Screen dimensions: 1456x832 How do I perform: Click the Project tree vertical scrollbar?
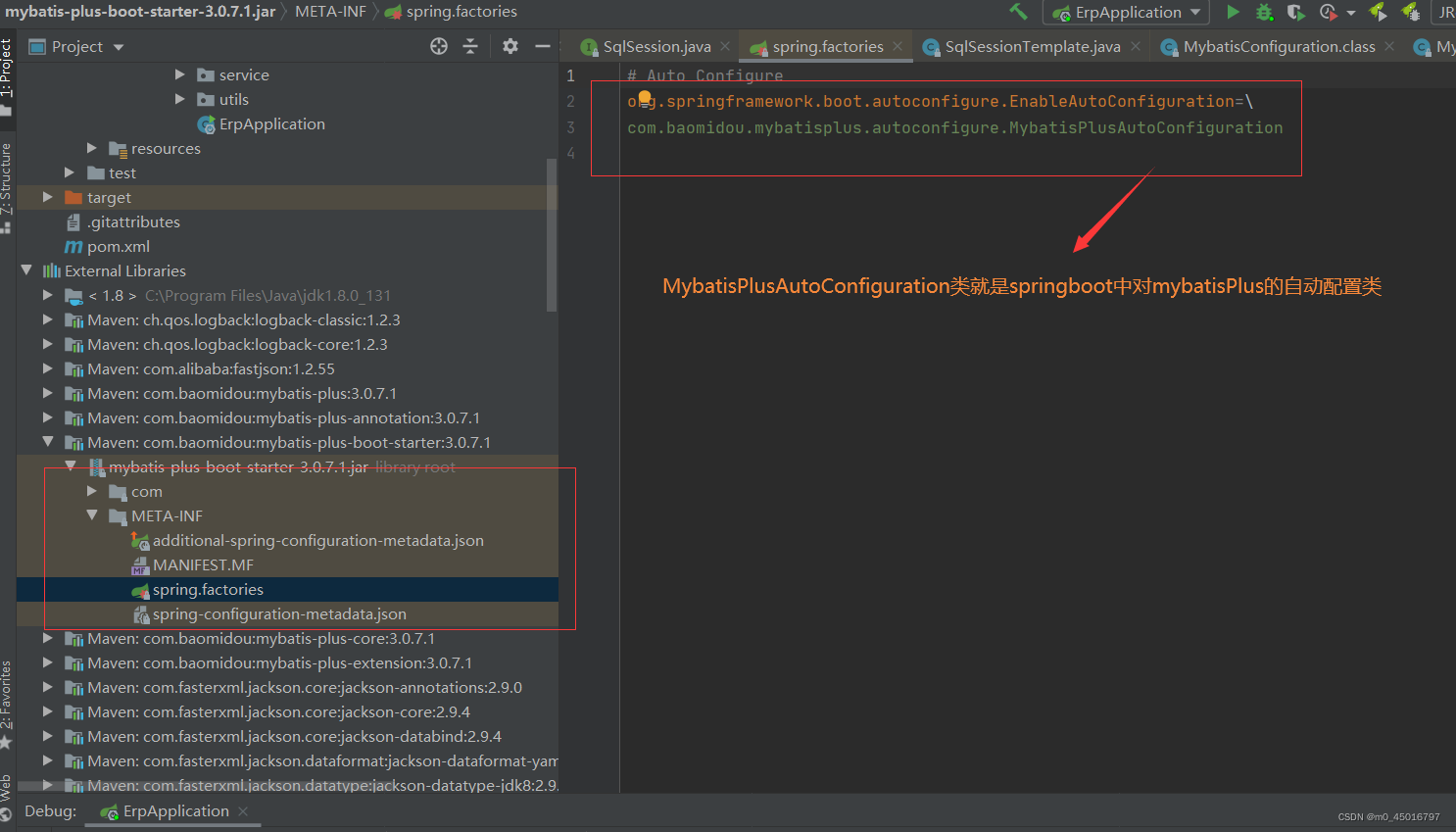552,225
